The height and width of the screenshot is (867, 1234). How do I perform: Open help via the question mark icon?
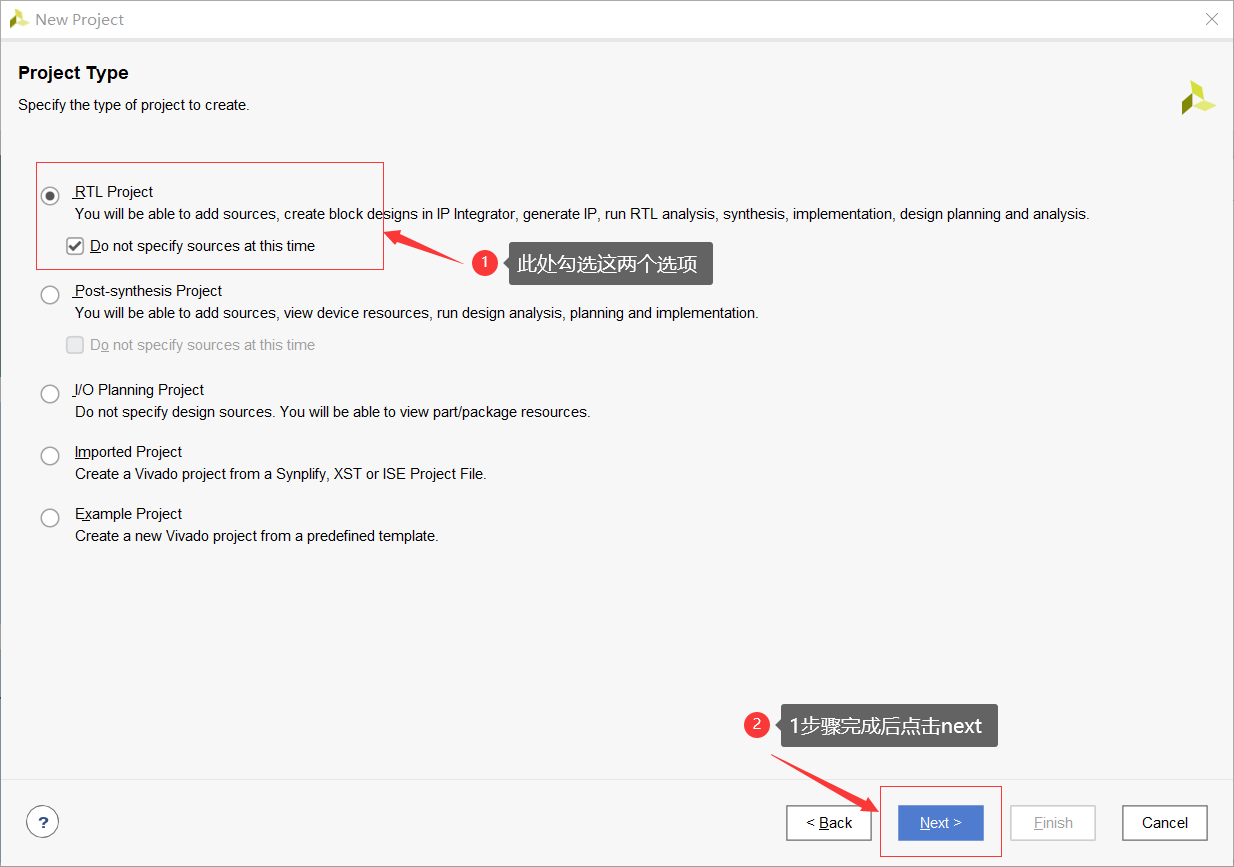pyautogui.click(x=43, y=822)
